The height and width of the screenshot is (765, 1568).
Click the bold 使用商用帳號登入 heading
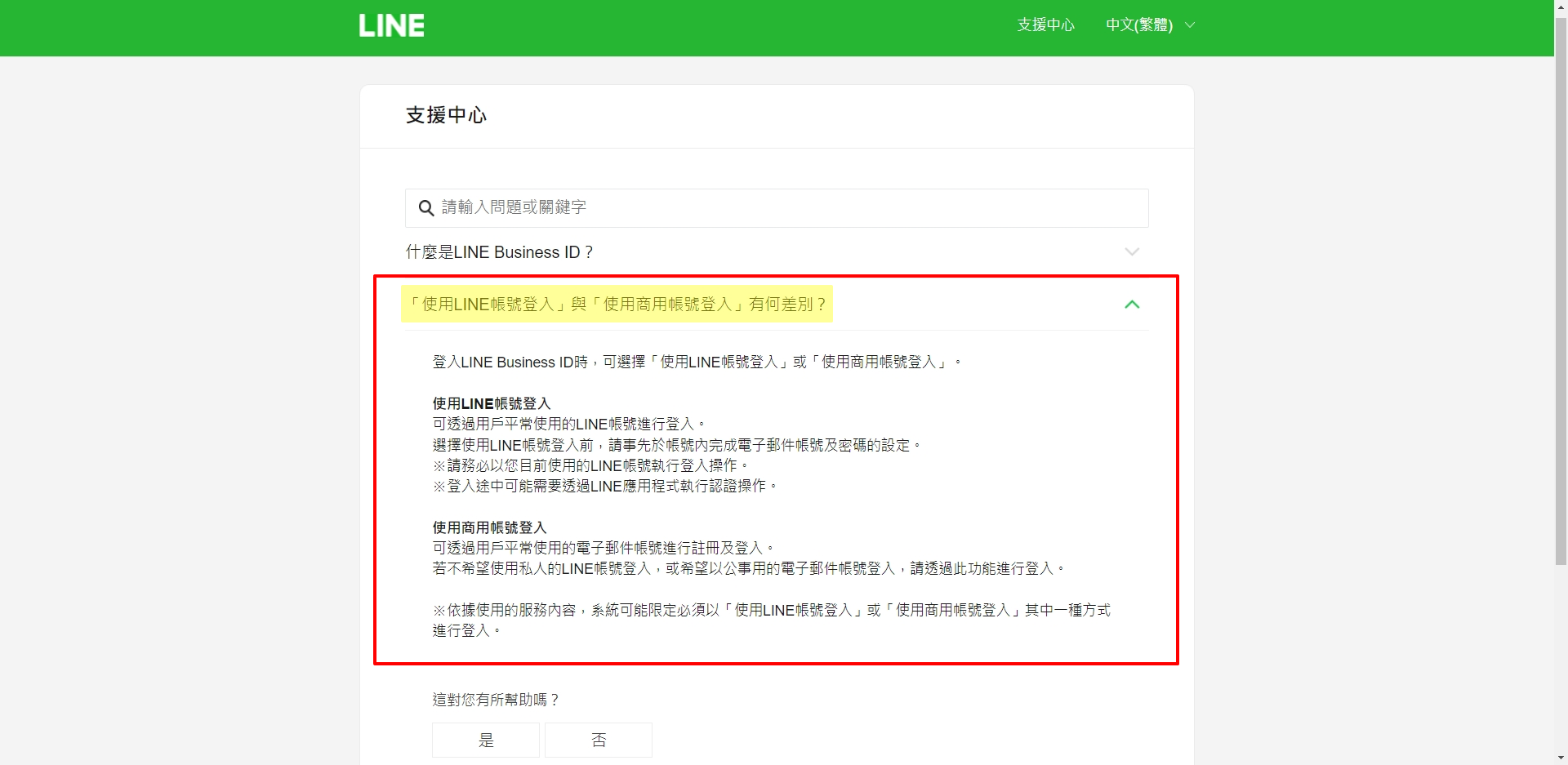coord(489,527)
